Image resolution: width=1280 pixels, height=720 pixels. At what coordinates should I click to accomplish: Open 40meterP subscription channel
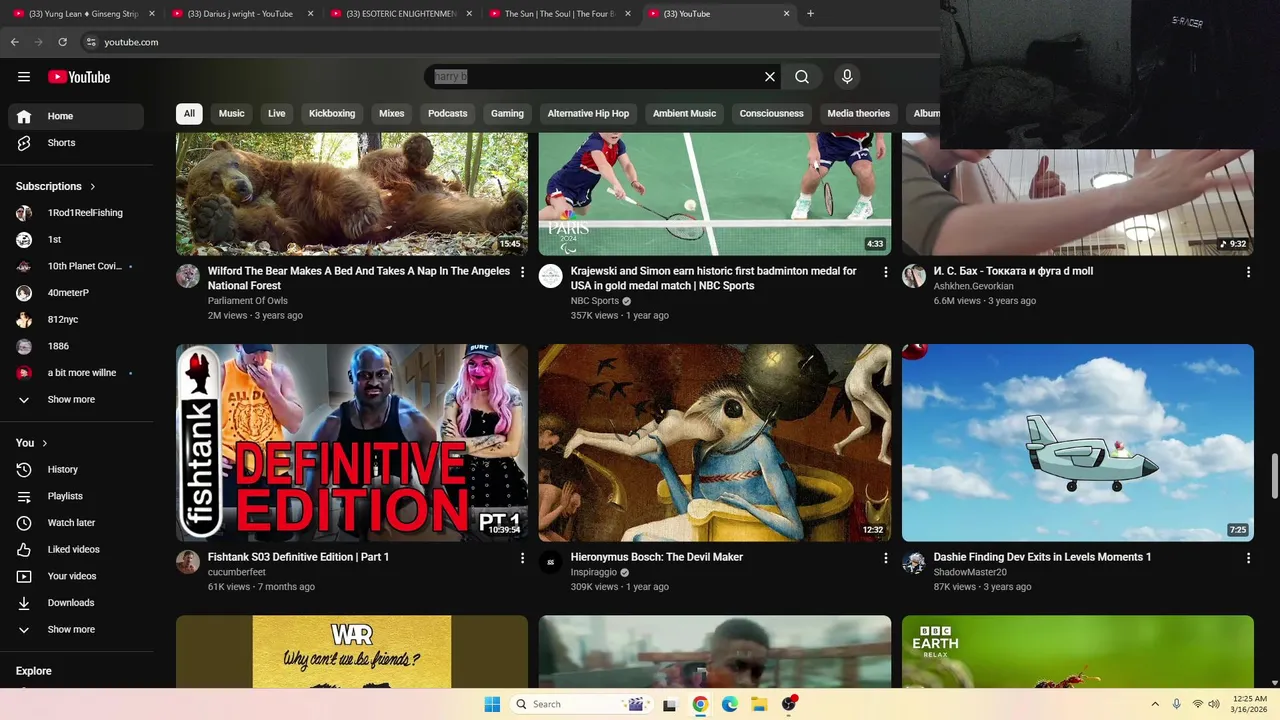point(76,293)
